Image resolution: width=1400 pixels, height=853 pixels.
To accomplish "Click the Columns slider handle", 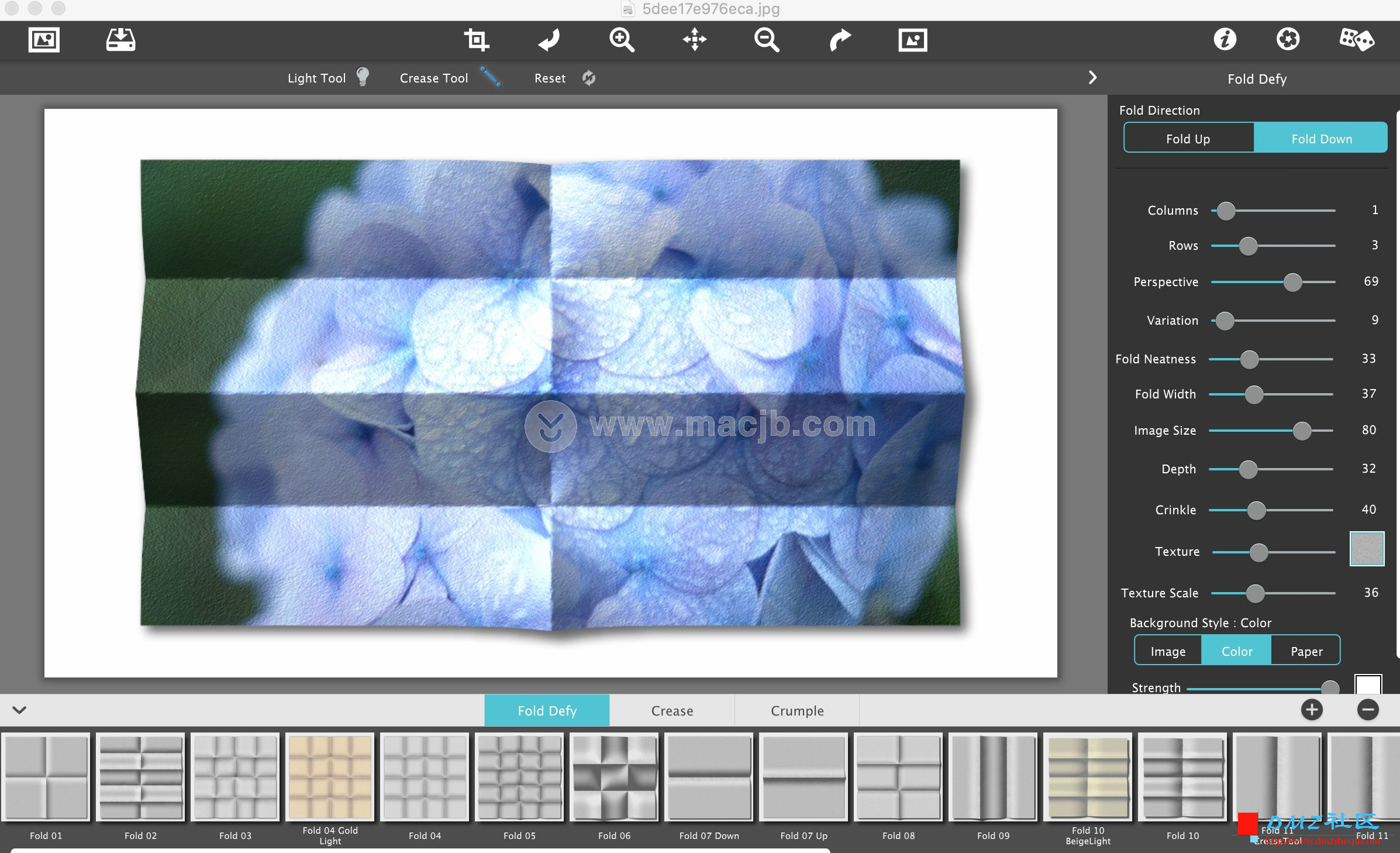I will 1226,211.
